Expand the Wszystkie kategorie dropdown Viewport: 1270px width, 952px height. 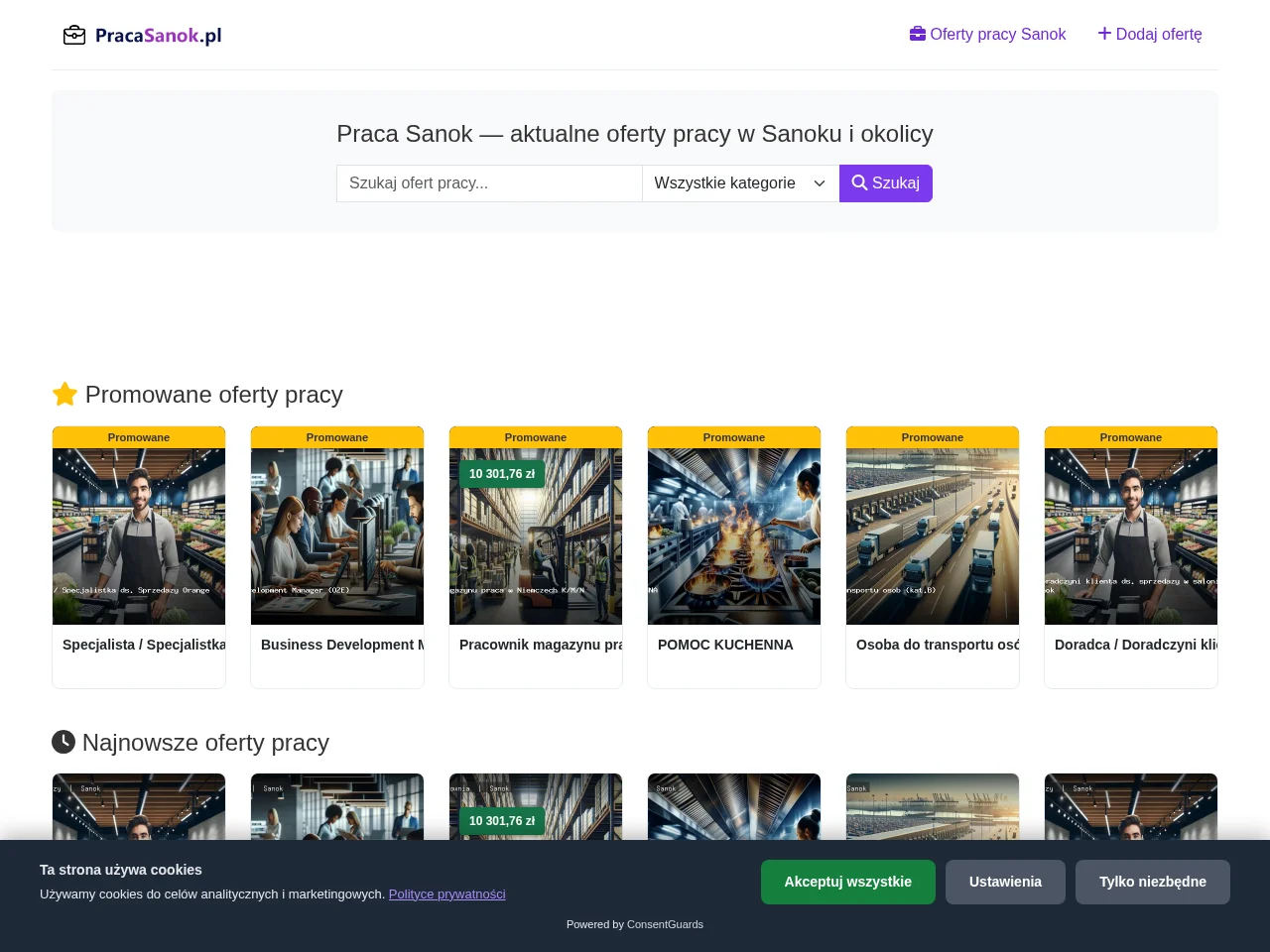740,183
